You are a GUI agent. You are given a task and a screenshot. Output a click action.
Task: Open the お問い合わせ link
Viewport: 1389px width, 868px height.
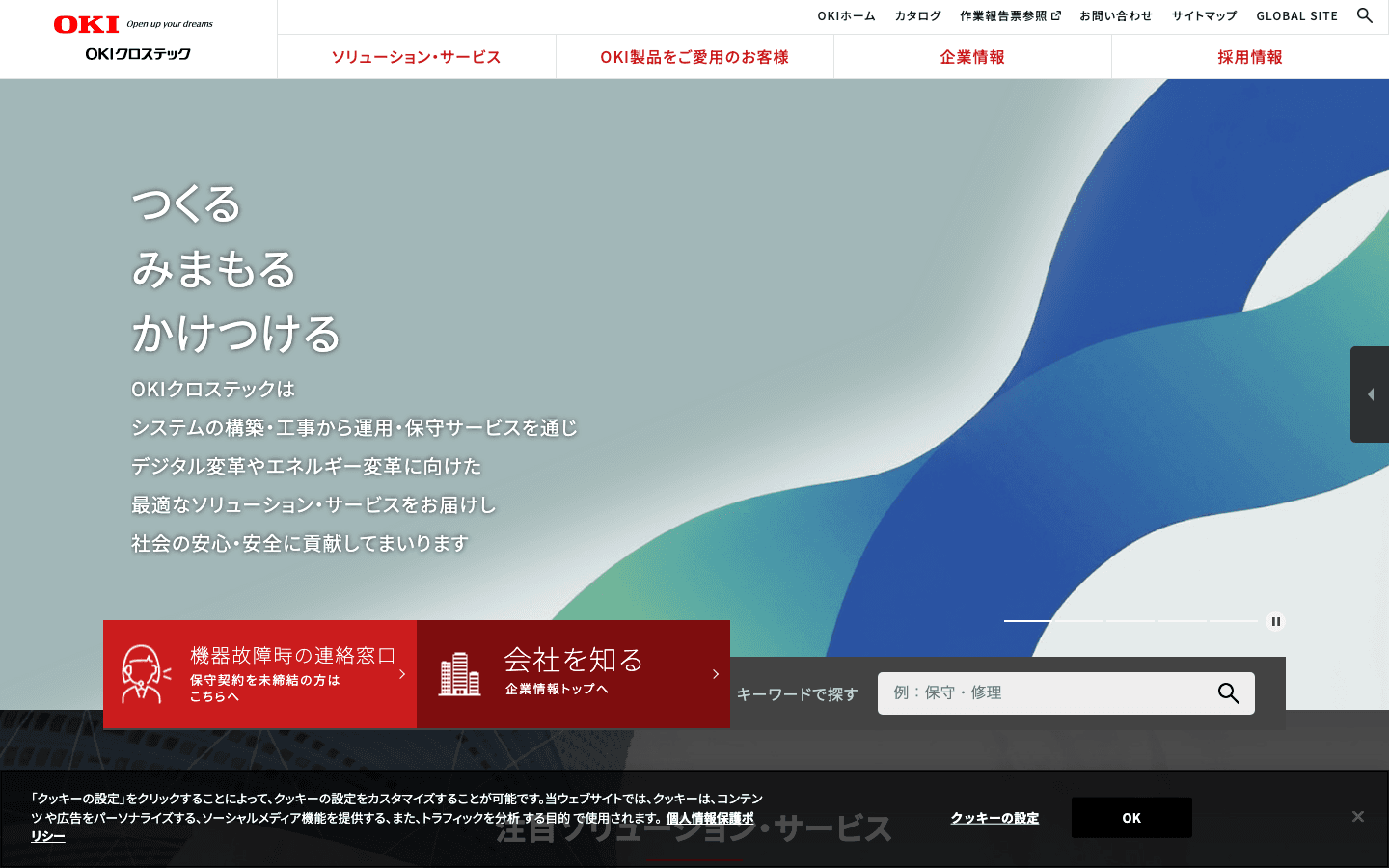[1116, 15]
